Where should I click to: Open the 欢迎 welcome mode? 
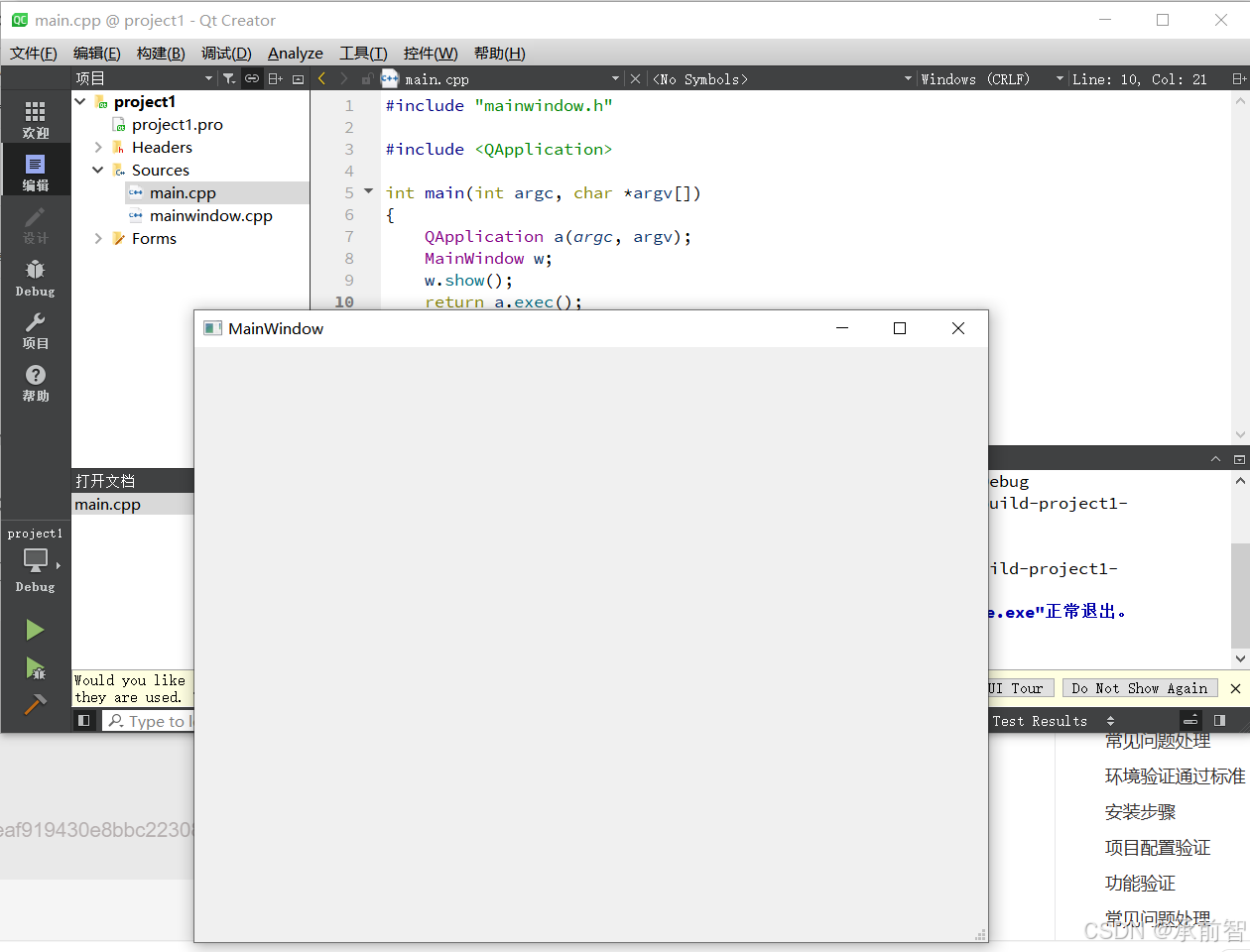36,120
